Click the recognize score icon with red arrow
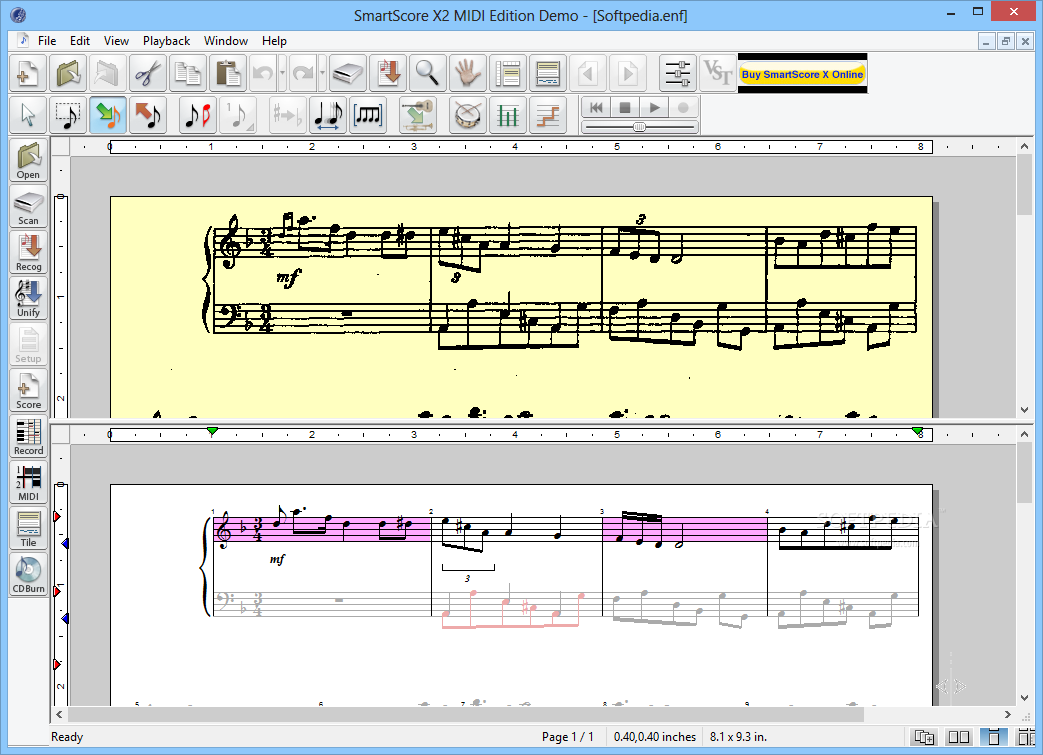 pos(388,73)
